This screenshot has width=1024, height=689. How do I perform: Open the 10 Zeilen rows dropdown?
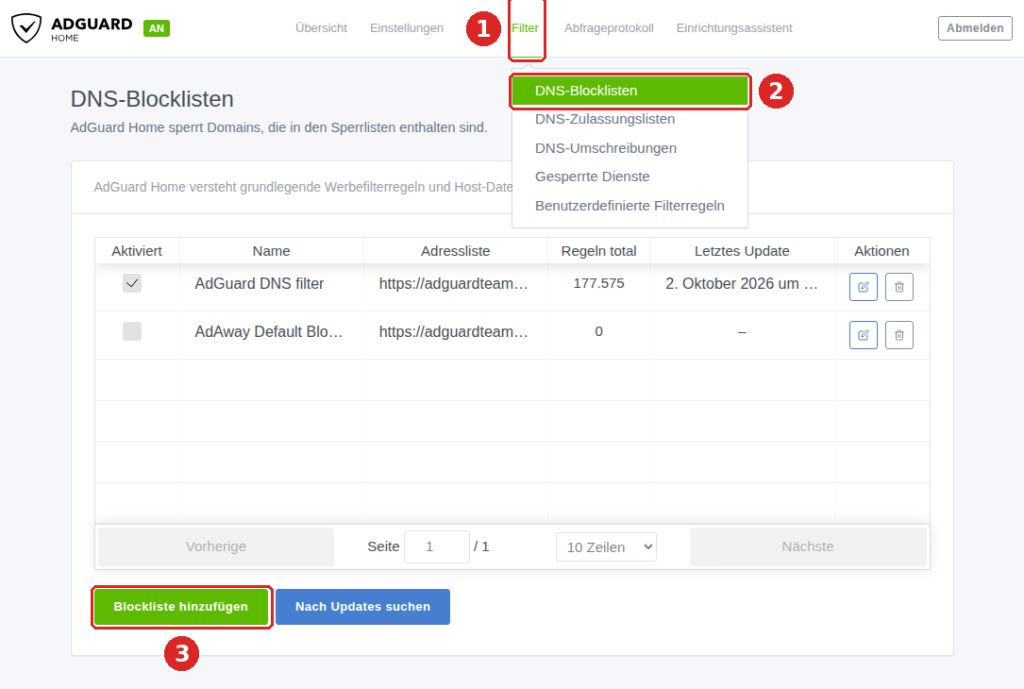(x=606, y=547)
